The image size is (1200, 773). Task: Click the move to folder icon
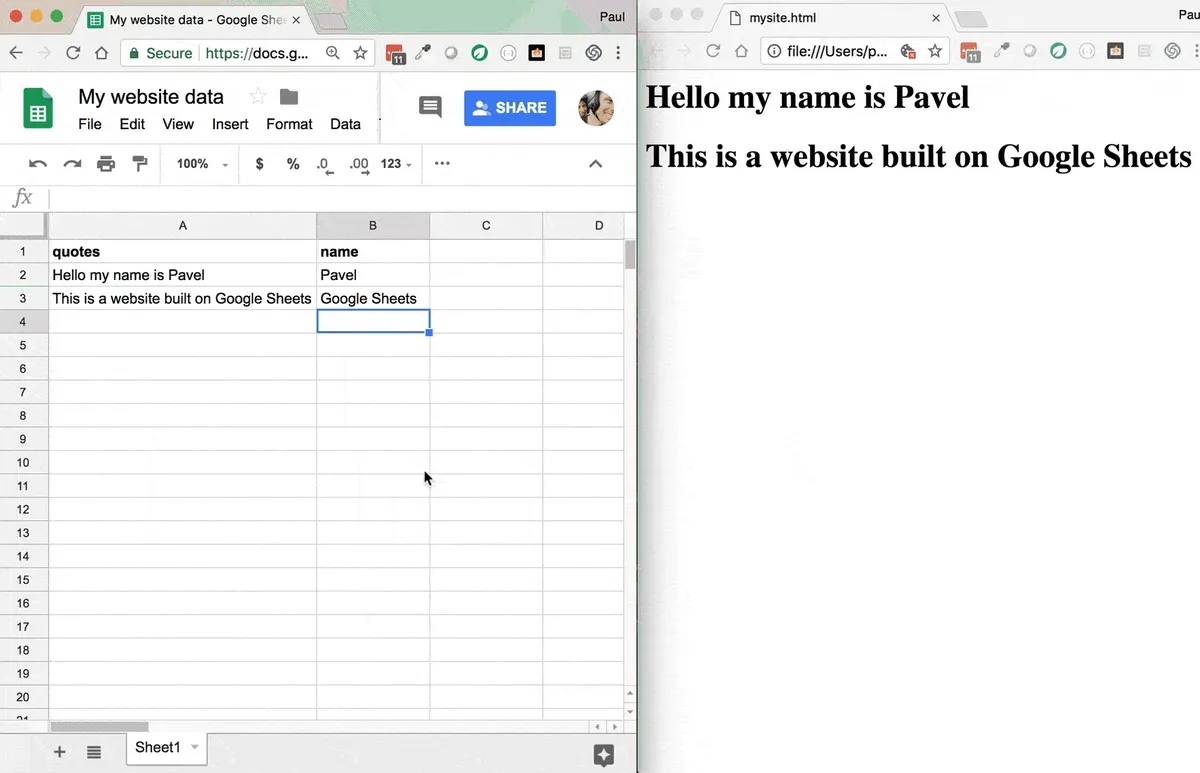coord(289,97)
